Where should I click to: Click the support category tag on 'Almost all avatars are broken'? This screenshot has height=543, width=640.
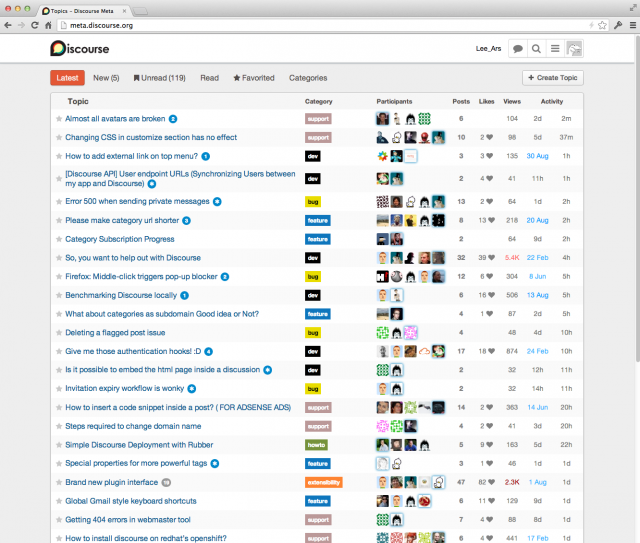[x=318, y=119]
